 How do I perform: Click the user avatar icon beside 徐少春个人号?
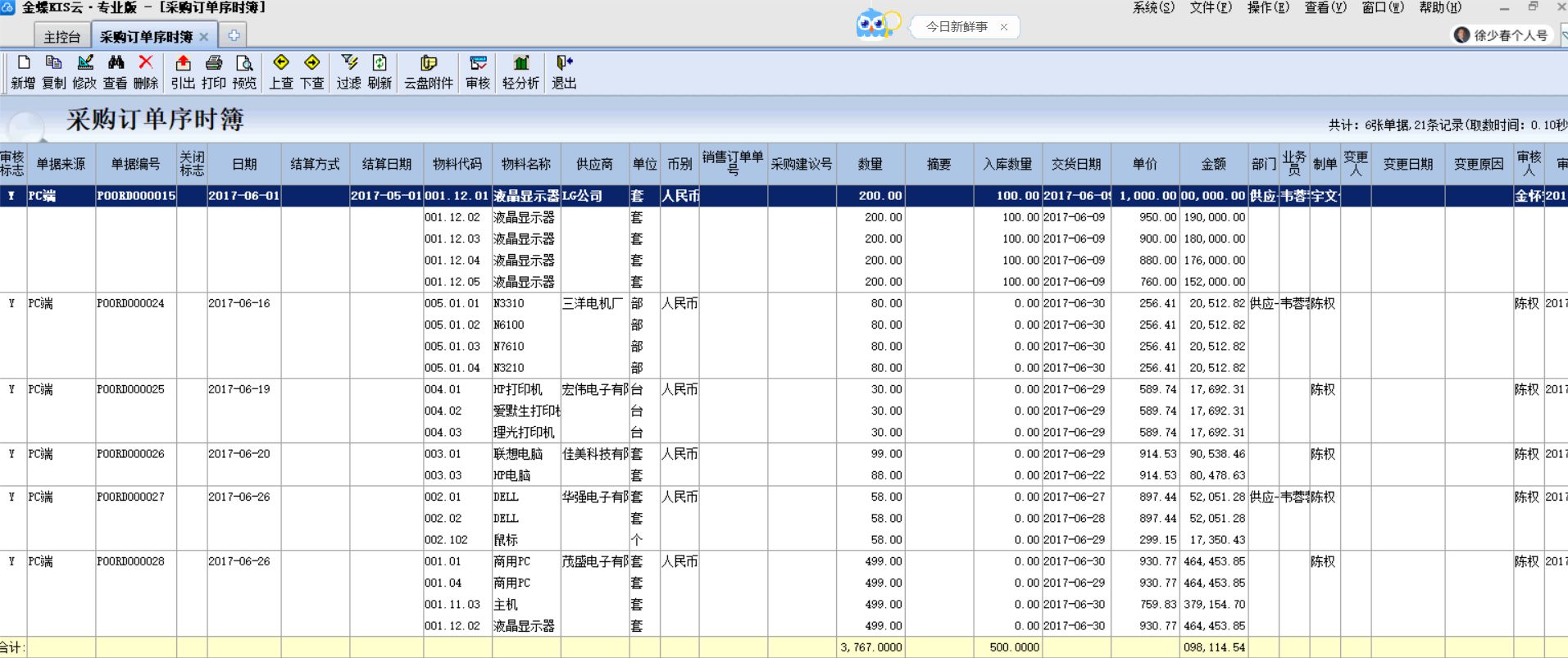coord(1461,35)
